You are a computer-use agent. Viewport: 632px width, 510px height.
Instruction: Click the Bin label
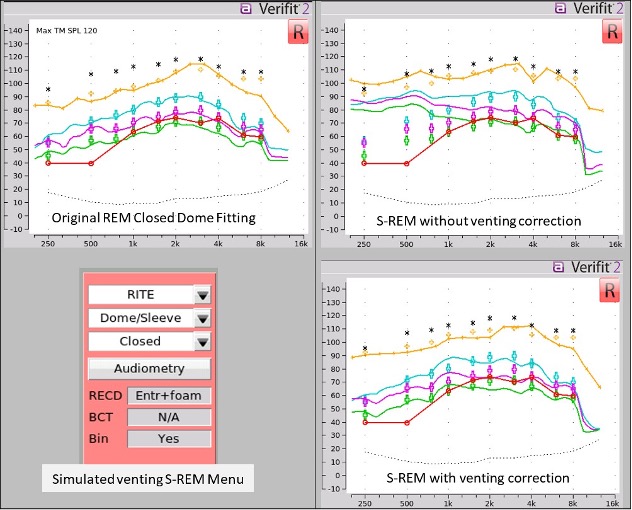point(99,439)
